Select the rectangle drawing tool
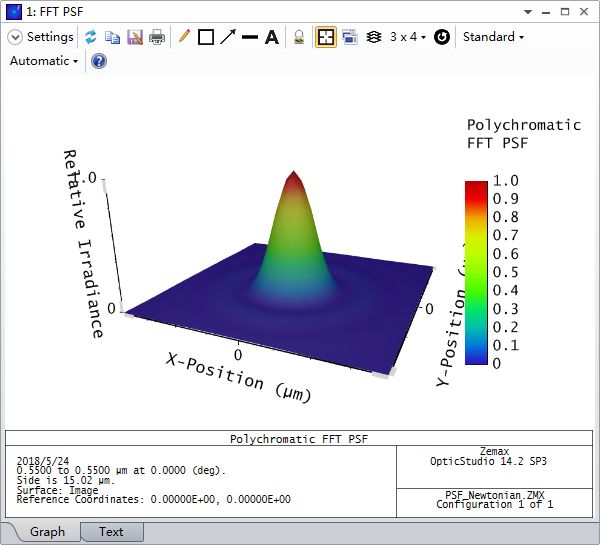The height and width of the screenshot is (545, 600). pos(206,37)
